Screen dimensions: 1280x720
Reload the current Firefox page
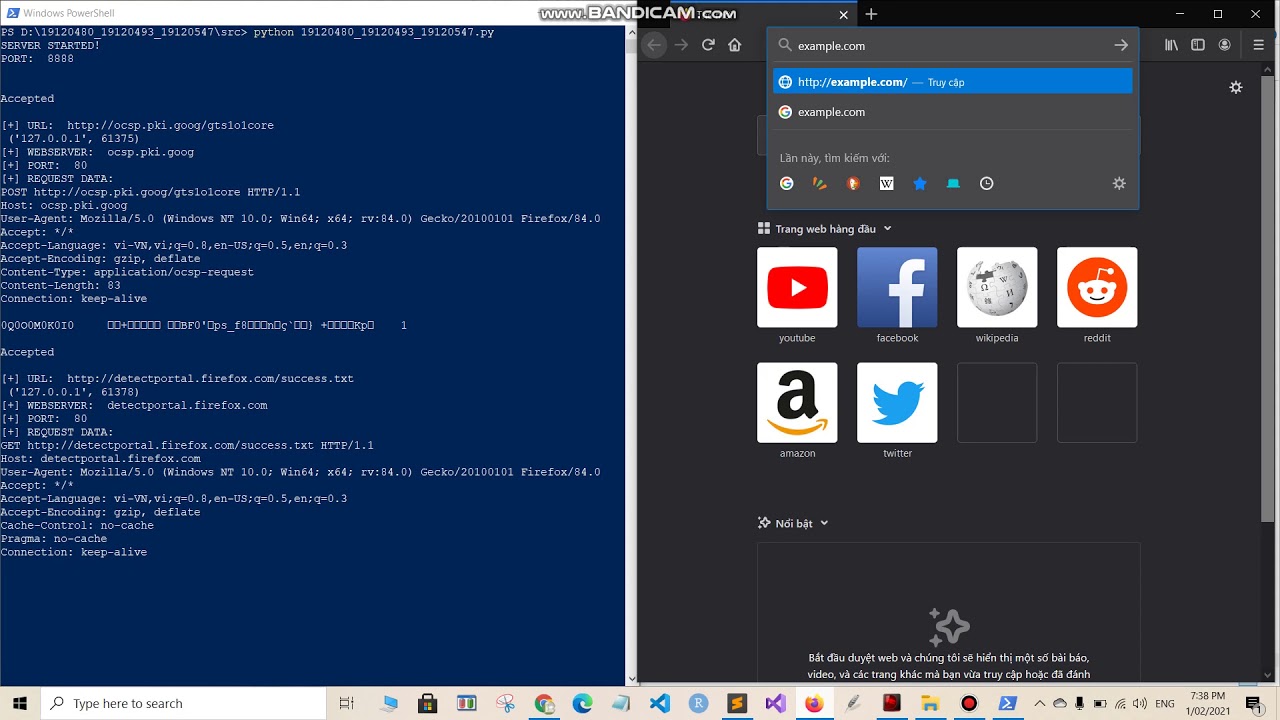(708, 45)
